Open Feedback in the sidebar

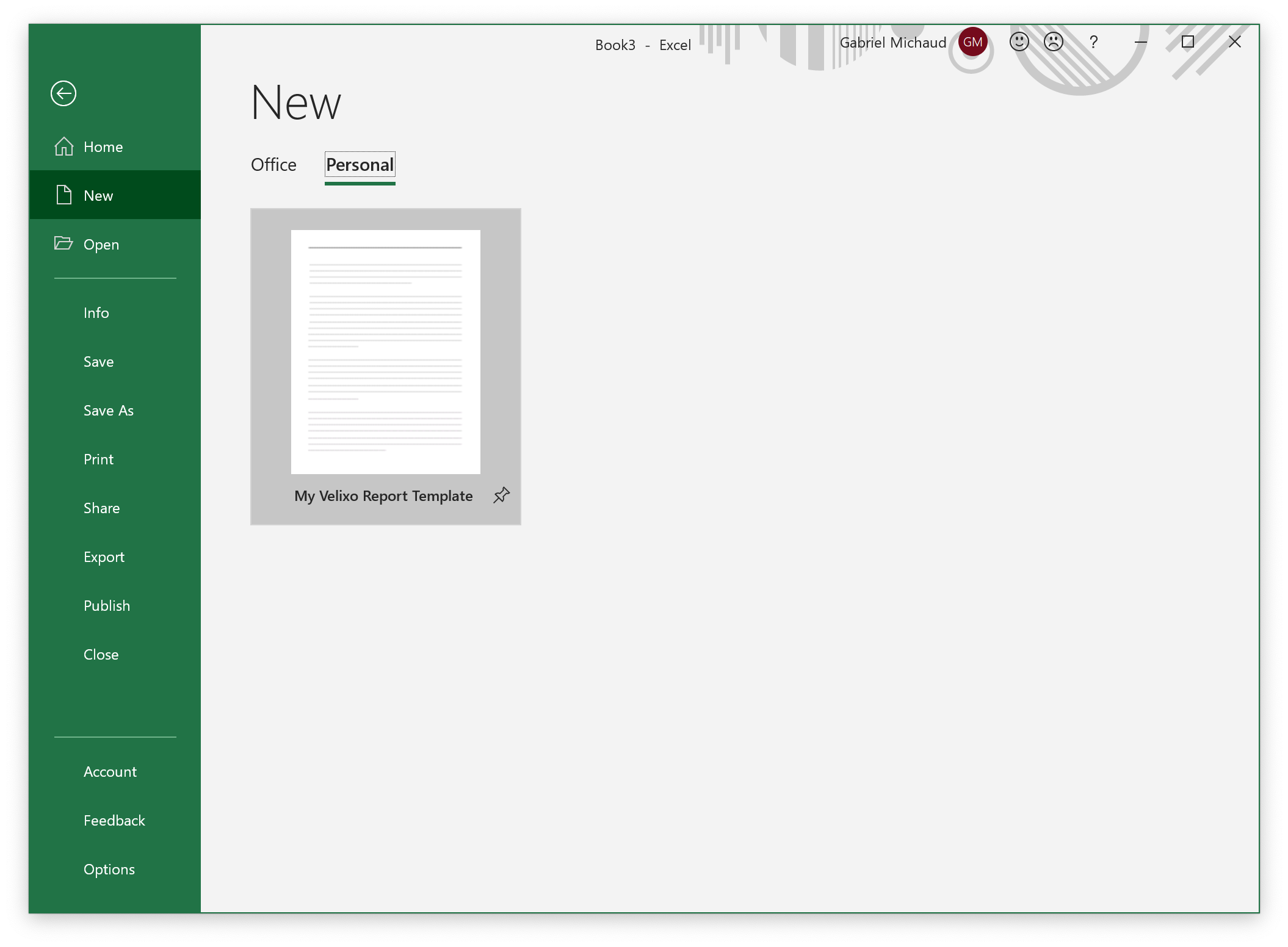coord(115,820)
